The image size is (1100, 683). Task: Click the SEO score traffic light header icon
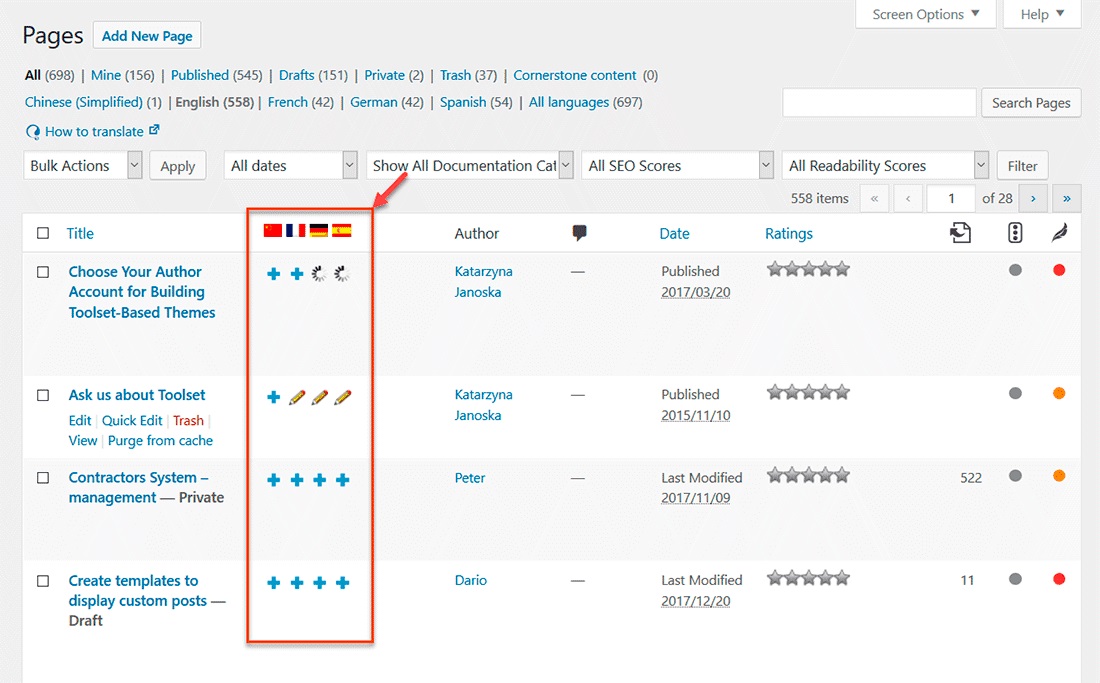point(1015,233)
